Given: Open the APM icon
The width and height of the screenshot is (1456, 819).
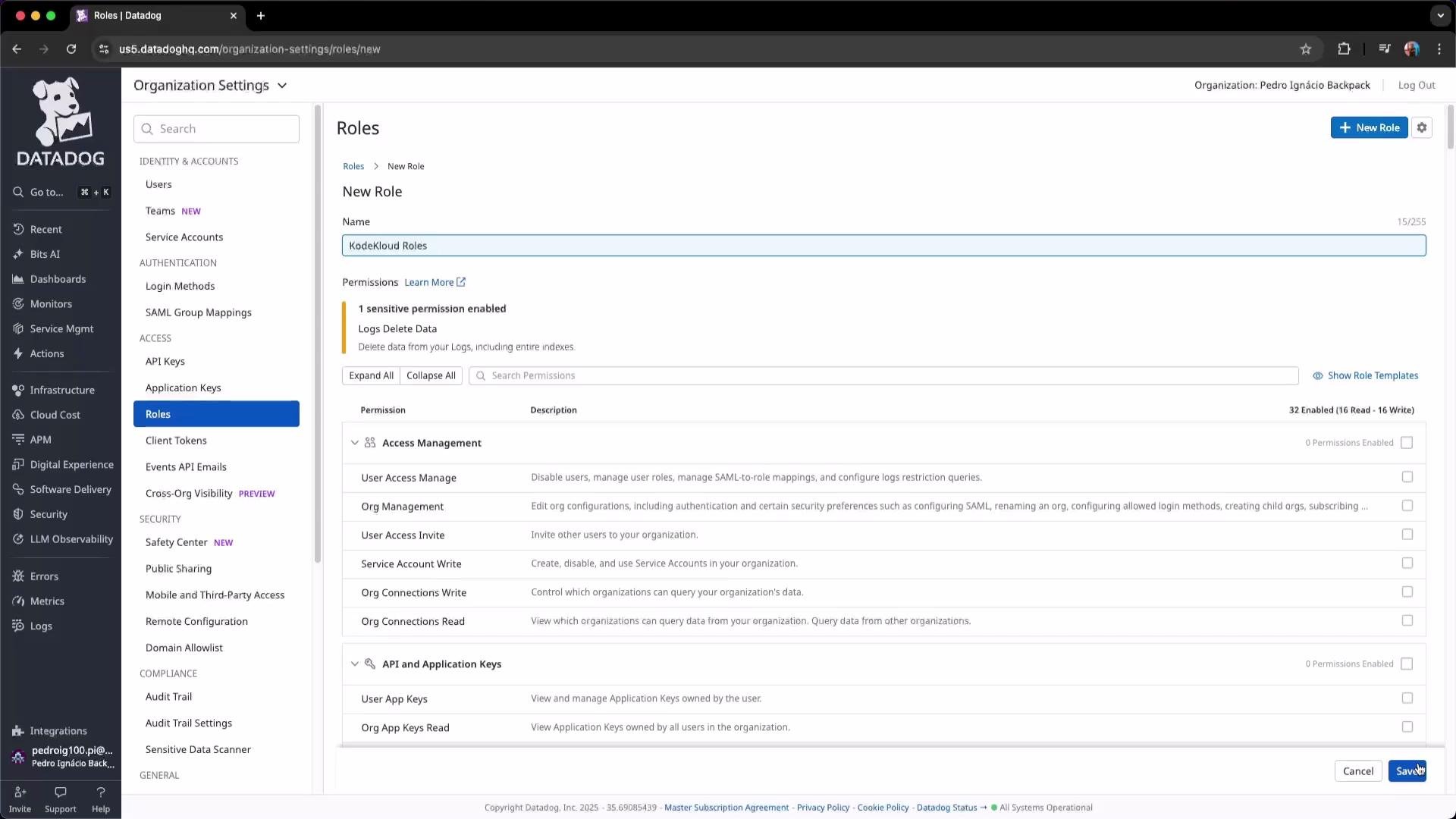Looking at the screenshot, I should click(x=18, y=440).
